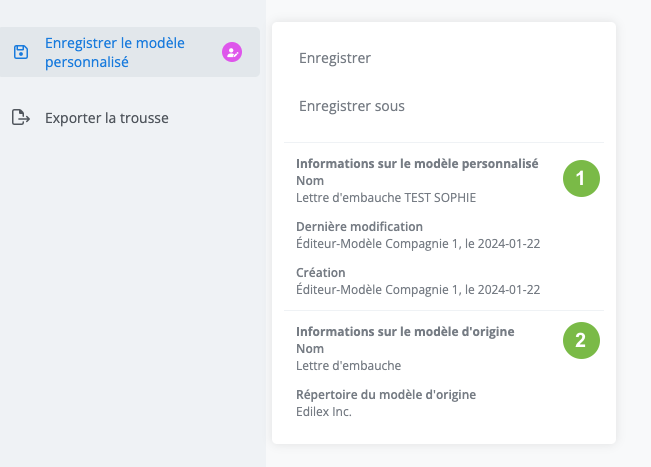Click the Création label
651x467 pixels.
[x=320, y=272]
